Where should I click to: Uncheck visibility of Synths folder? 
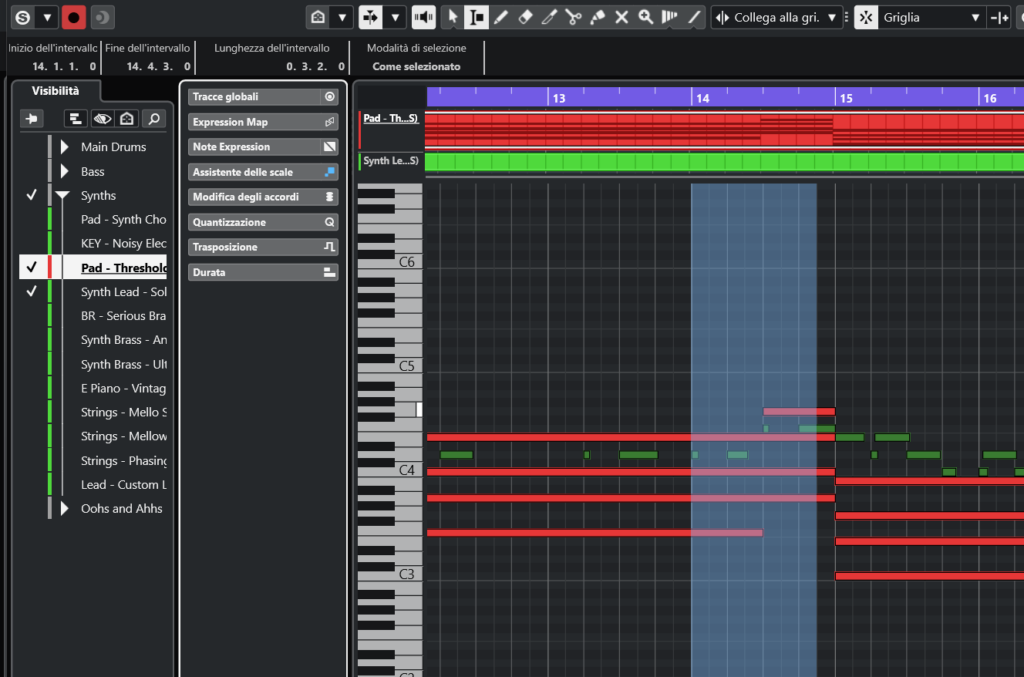[x=31, y=195]
